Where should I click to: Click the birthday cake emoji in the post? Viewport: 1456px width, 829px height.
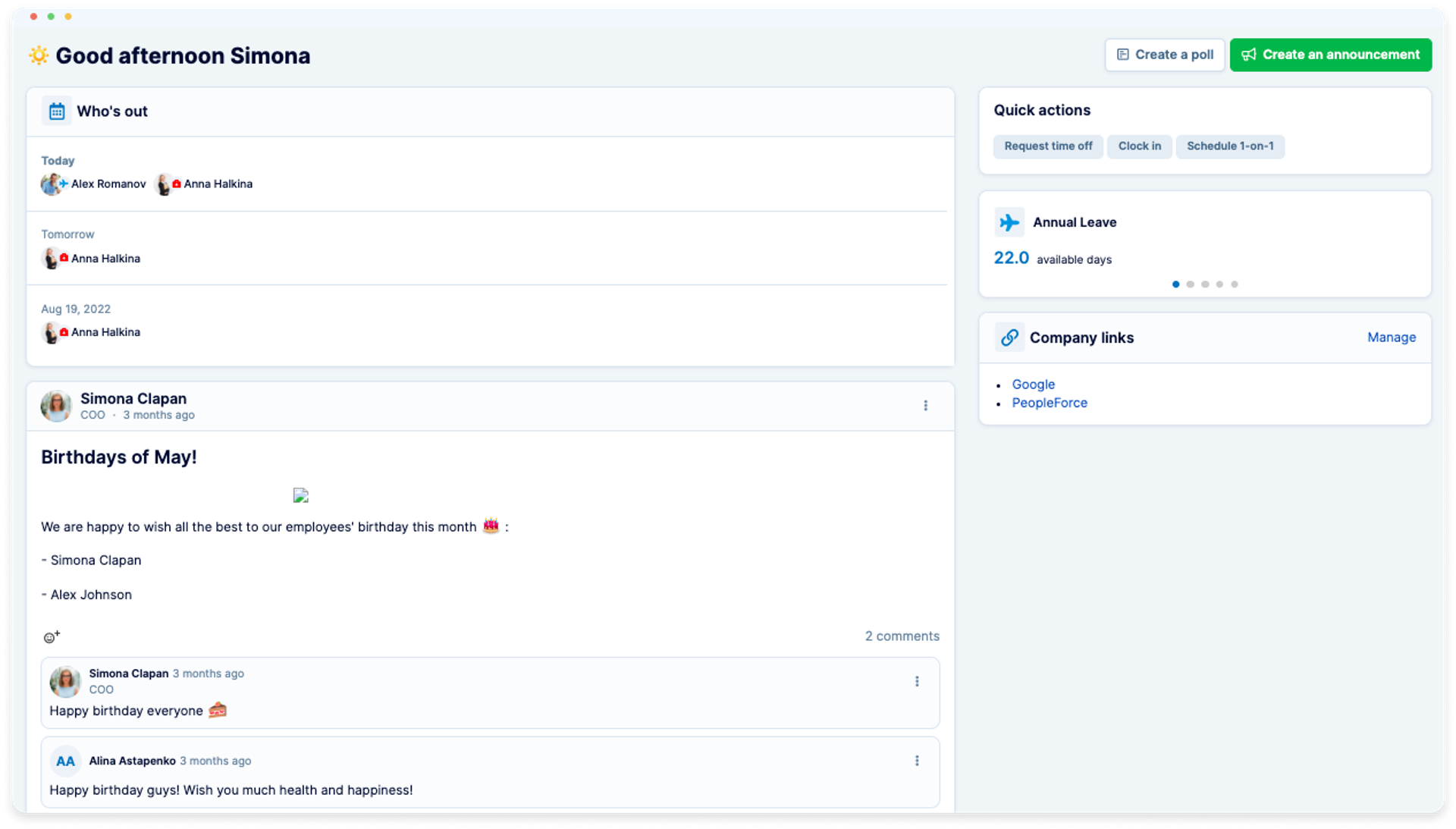pyautogui.click(x=491, y=526)
